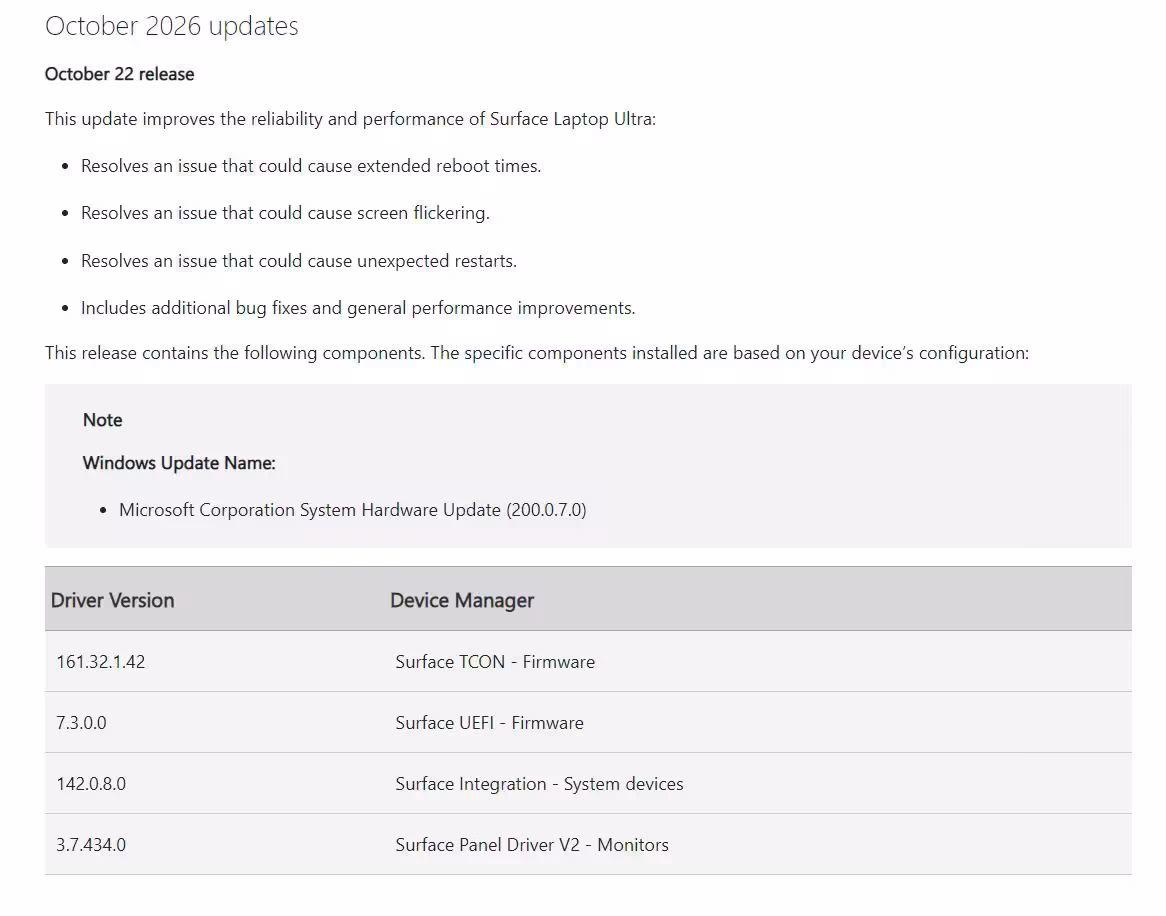Click 'Surface Integration - System devices' cell
Viewport: 1166px width, 916px height.
(539, 784)
